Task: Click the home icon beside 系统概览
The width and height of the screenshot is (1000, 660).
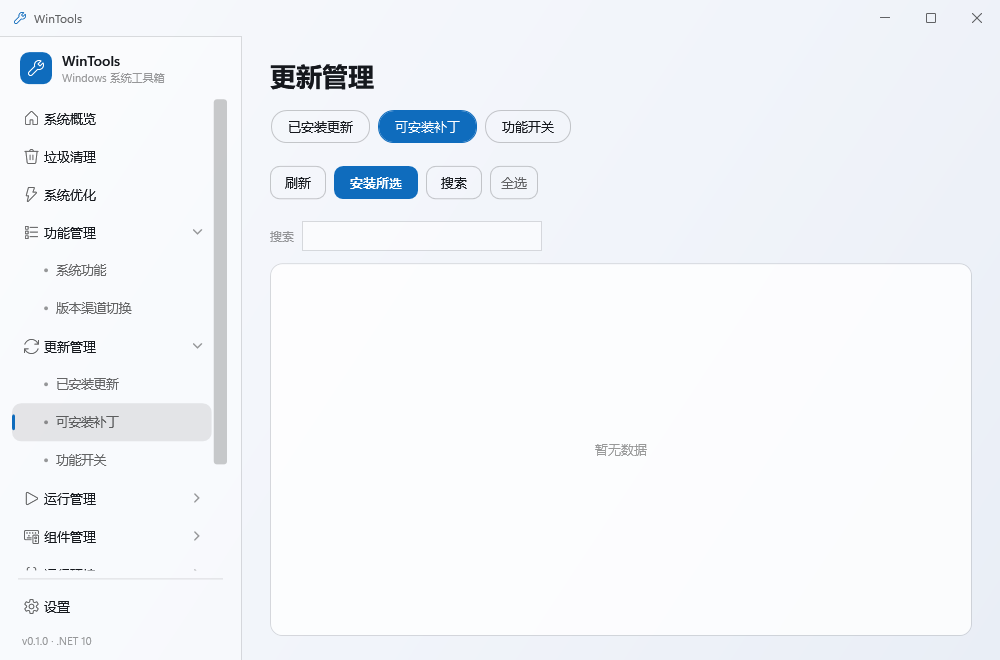Action: [31, 119]
